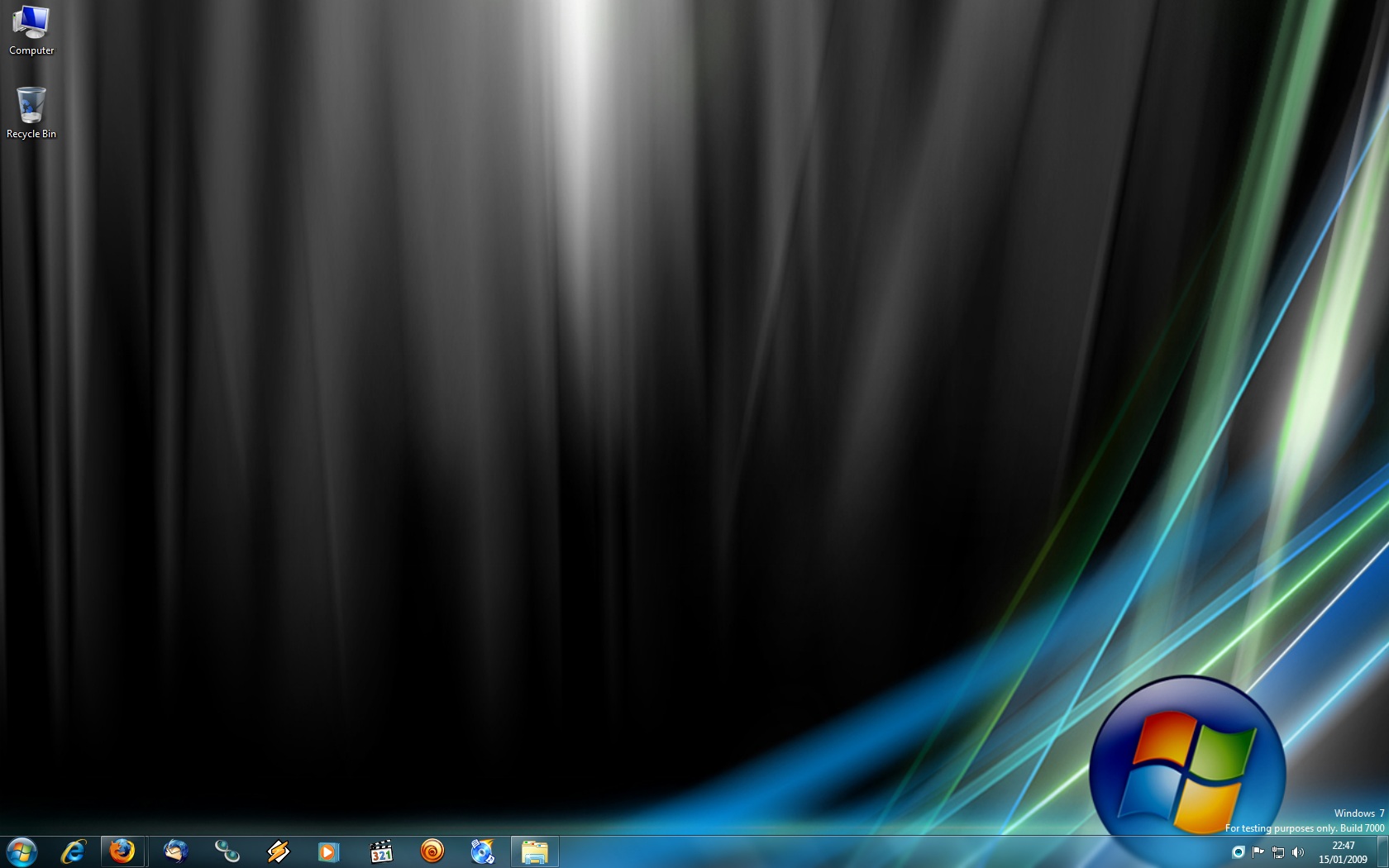1389x868 pixels.
Task: Launch Winamp from the taskbar
Action: point(278,851)
